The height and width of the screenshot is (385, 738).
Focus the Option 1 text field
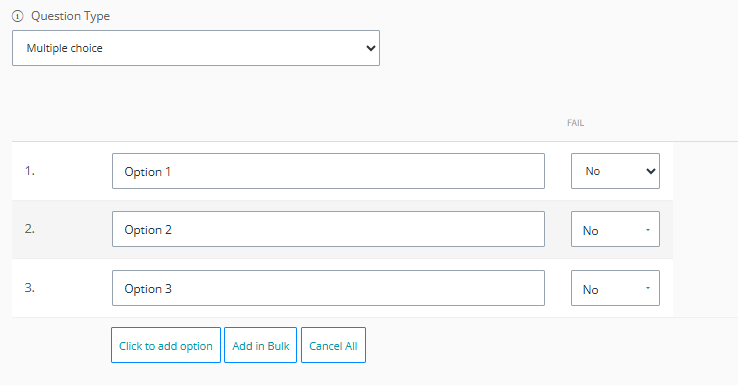click(328, 171)
